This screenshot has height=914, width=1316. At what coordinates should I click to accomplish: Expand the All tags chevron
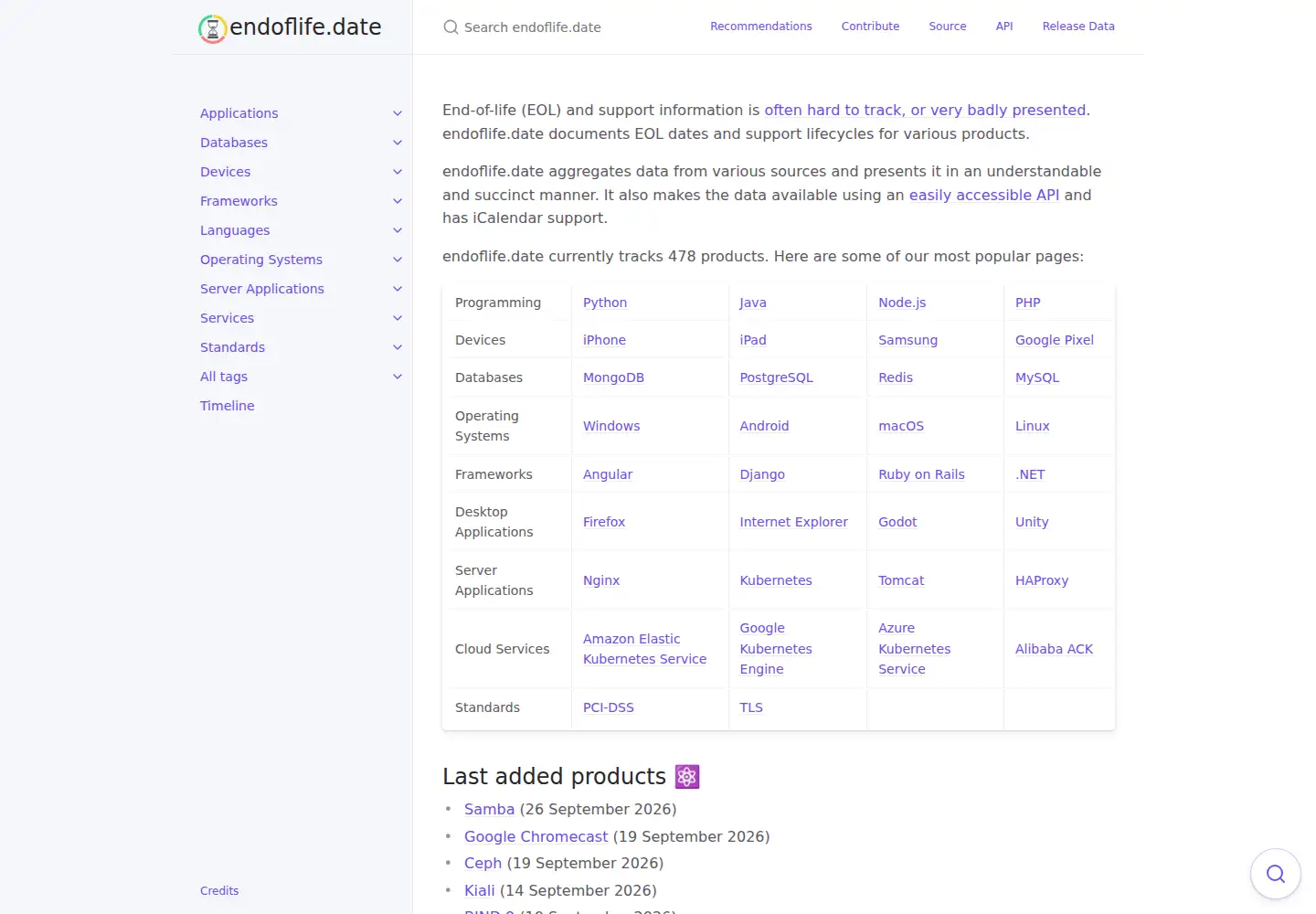click(398, 377)
